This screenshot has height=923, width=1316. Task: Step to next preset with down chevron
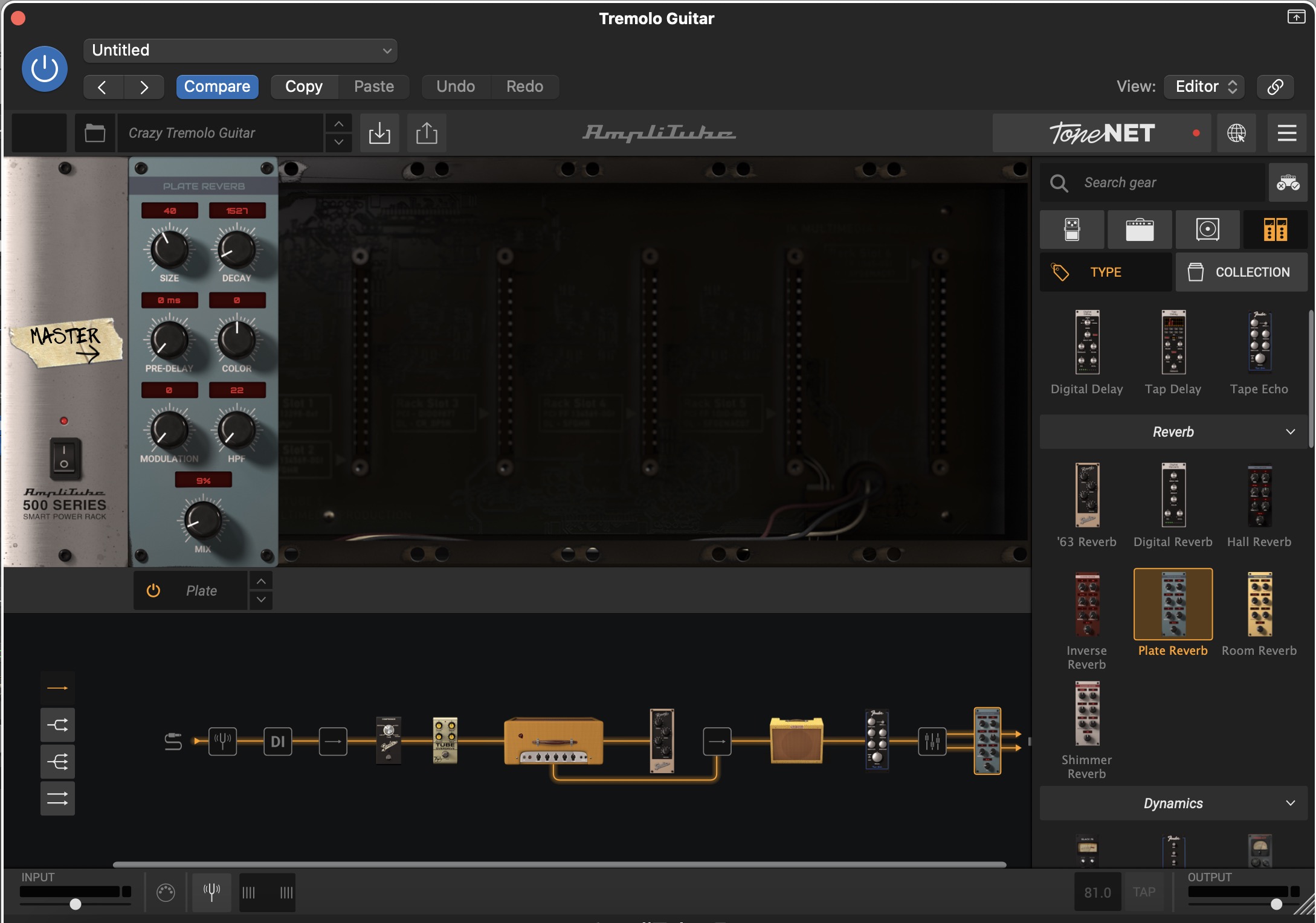tap(339, 142)
